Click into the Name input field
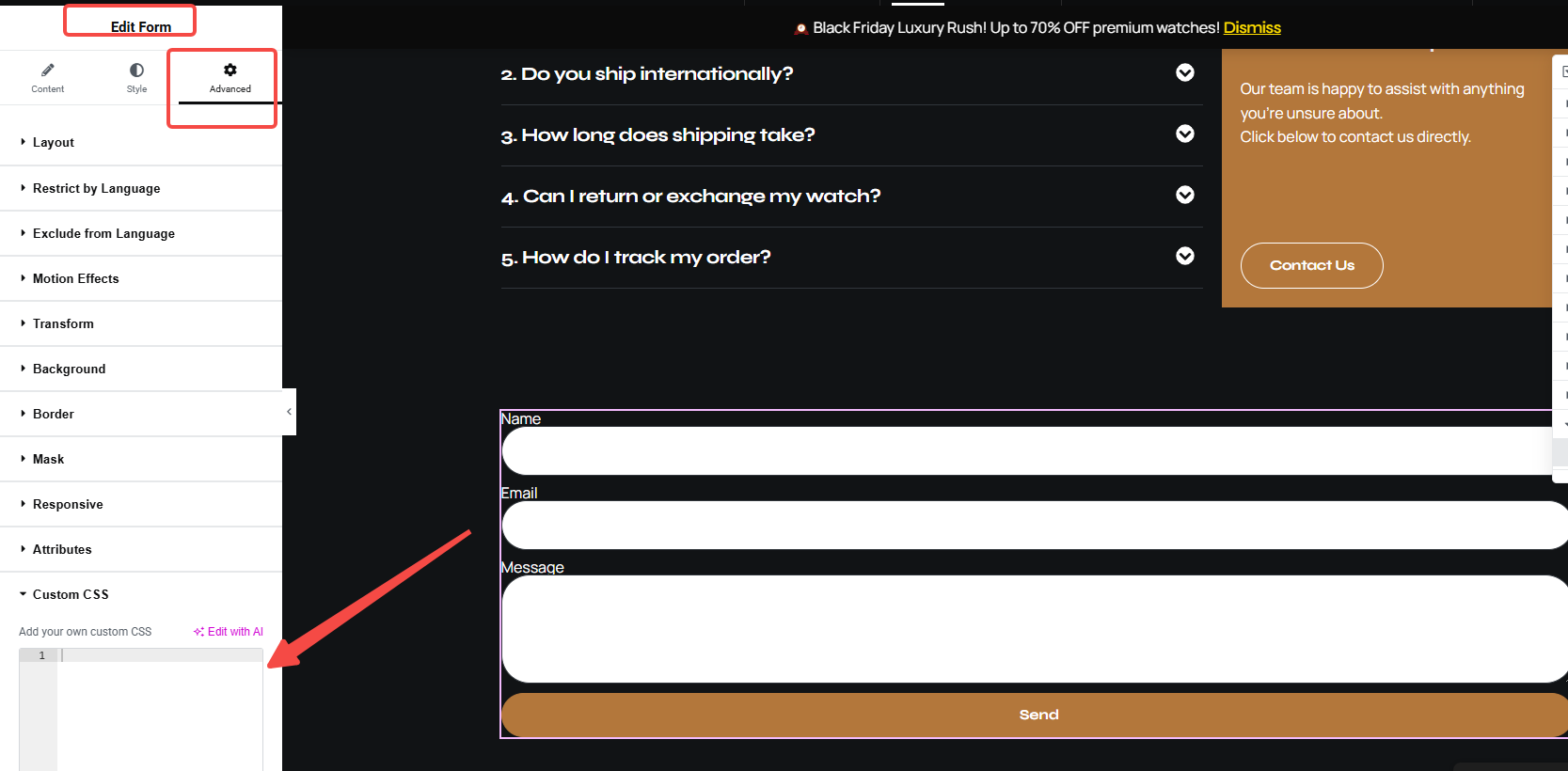 point(1025,451)
